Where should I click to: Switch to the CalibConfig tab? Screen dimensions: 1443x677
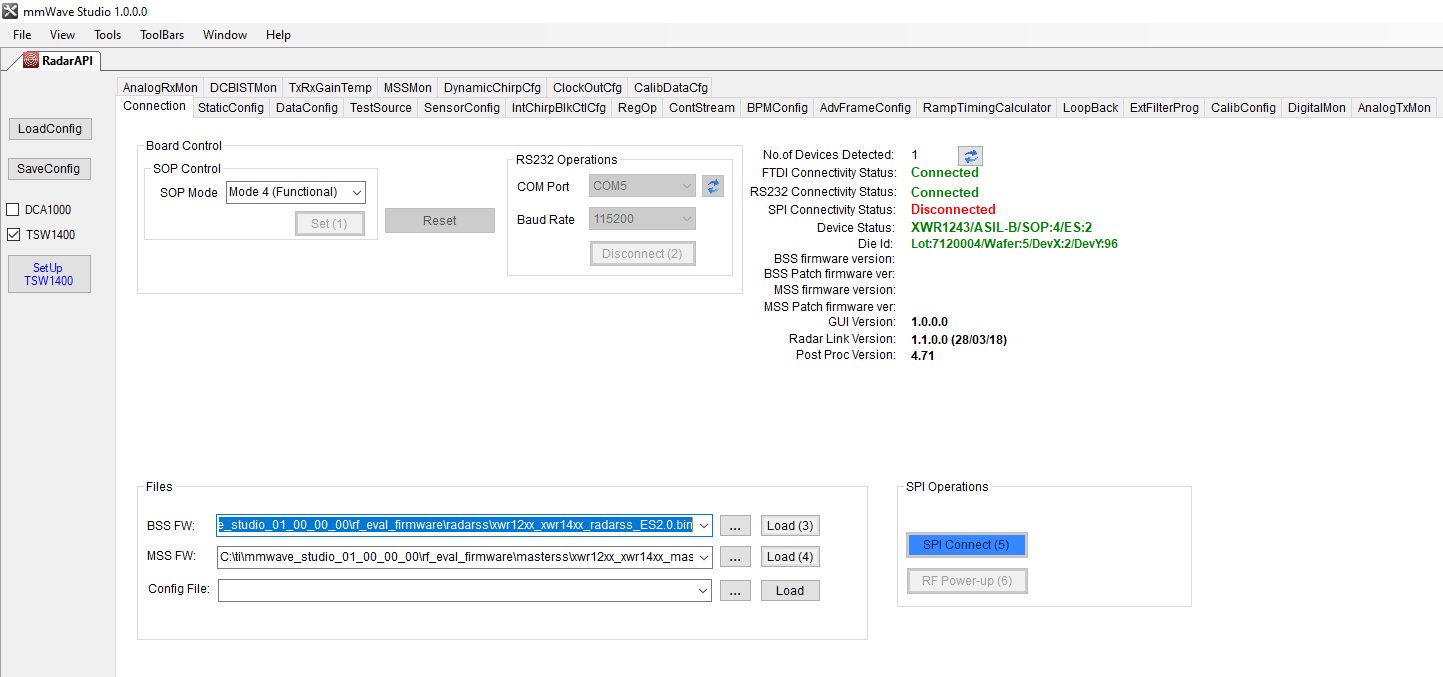[x=1243, y=107]
